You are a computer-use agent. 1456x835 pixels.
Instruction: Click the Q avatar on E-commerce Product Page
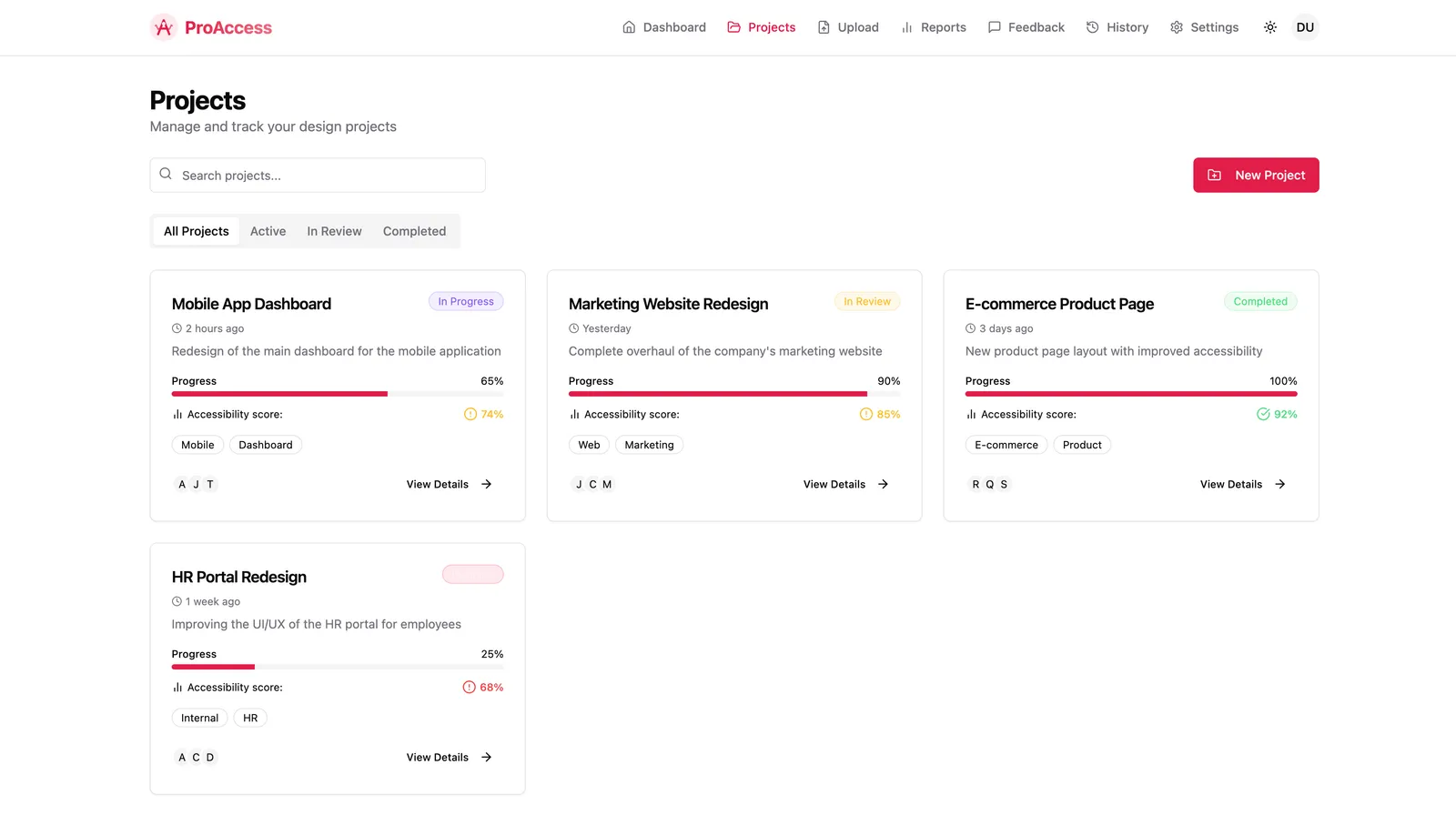[x=990, y=485]
